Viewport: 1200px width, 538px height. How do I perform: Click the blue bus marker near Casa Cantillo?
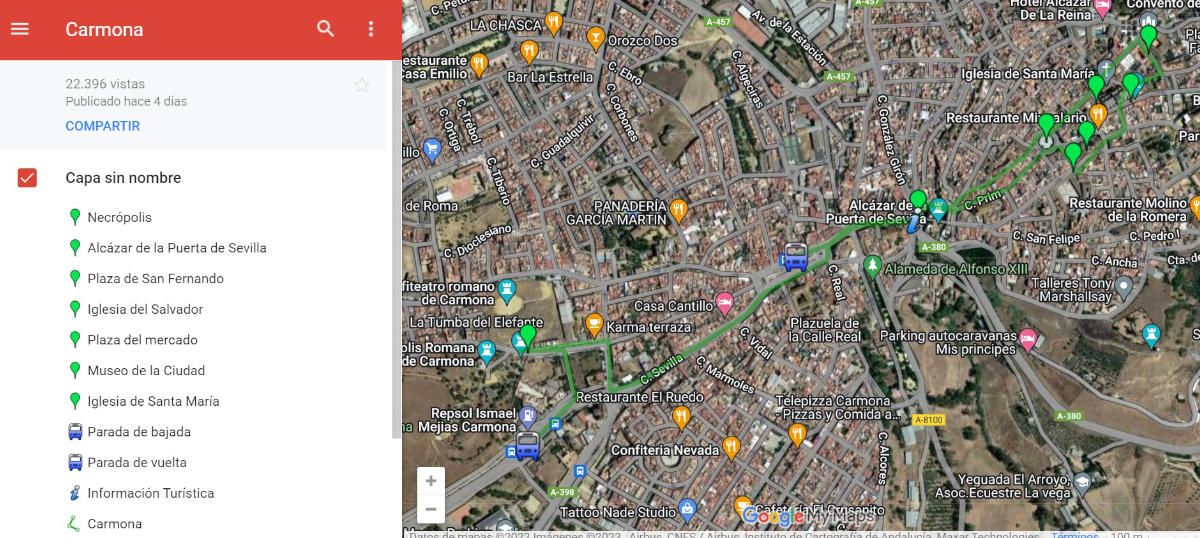[796, 257]
